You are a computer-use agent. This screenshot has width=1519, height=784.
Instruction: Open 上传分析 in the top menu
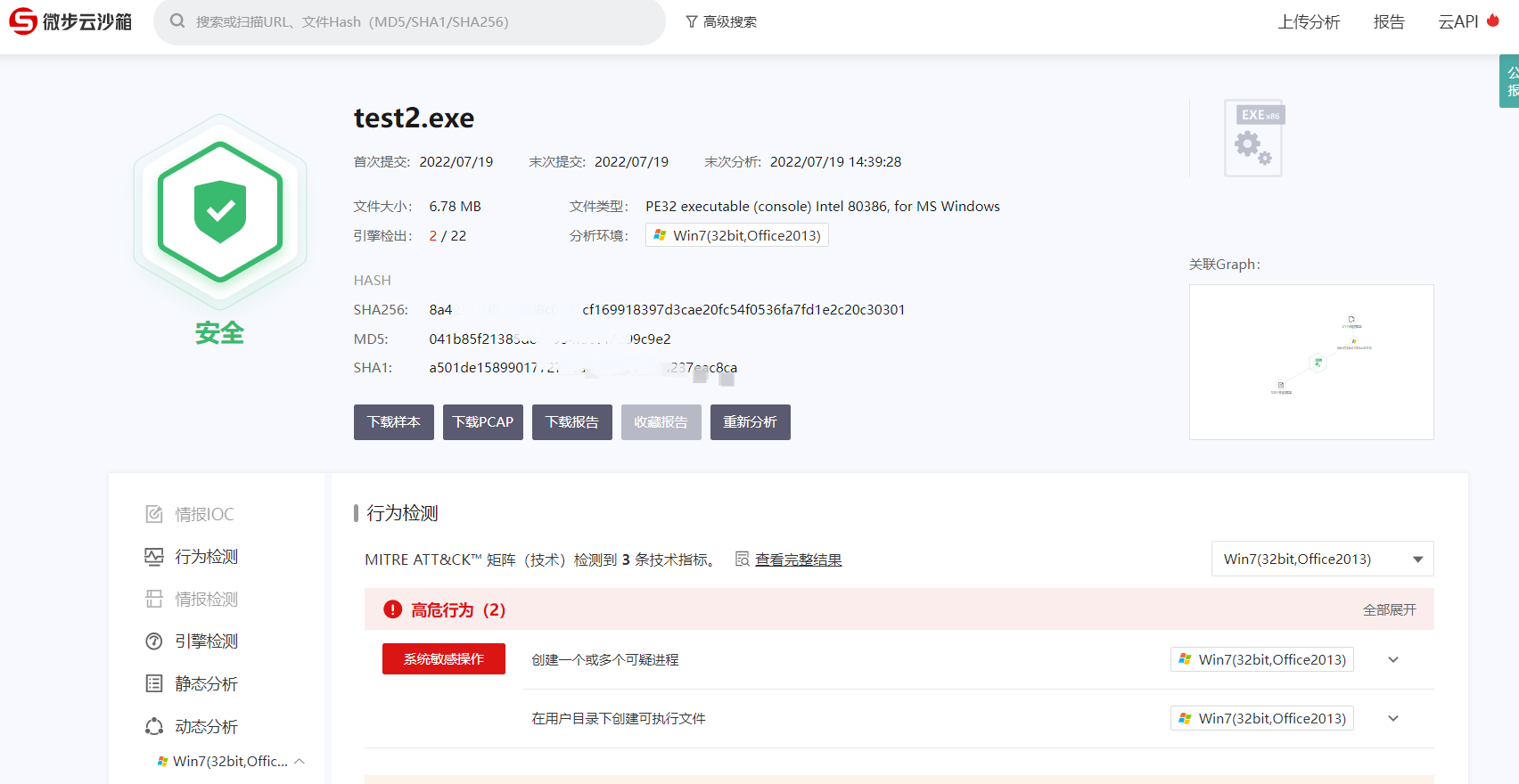tap(1308, 22)
